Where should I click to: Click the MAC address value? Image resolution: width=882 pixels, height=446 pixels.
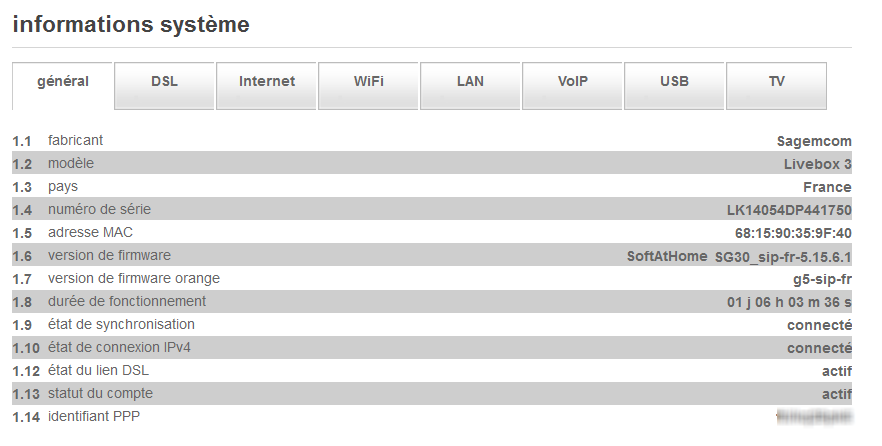click(x=793, y=233)
